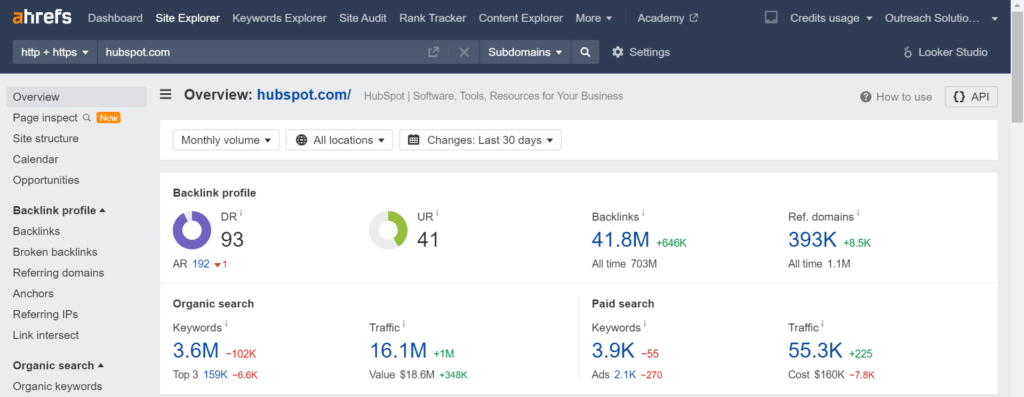1024x397 pixels.
Task: Clear the search field with X icon
Action: click(x=464, y=52)
